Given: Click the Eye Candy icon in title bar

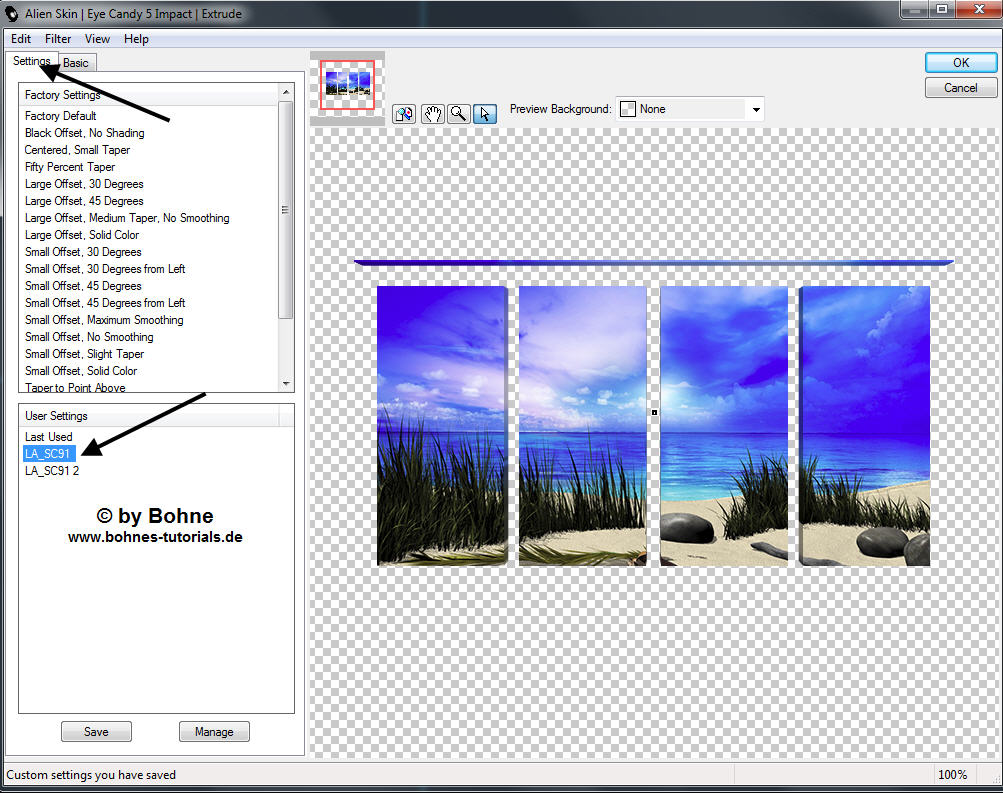Looking at the screenshot, I should 13,14.
